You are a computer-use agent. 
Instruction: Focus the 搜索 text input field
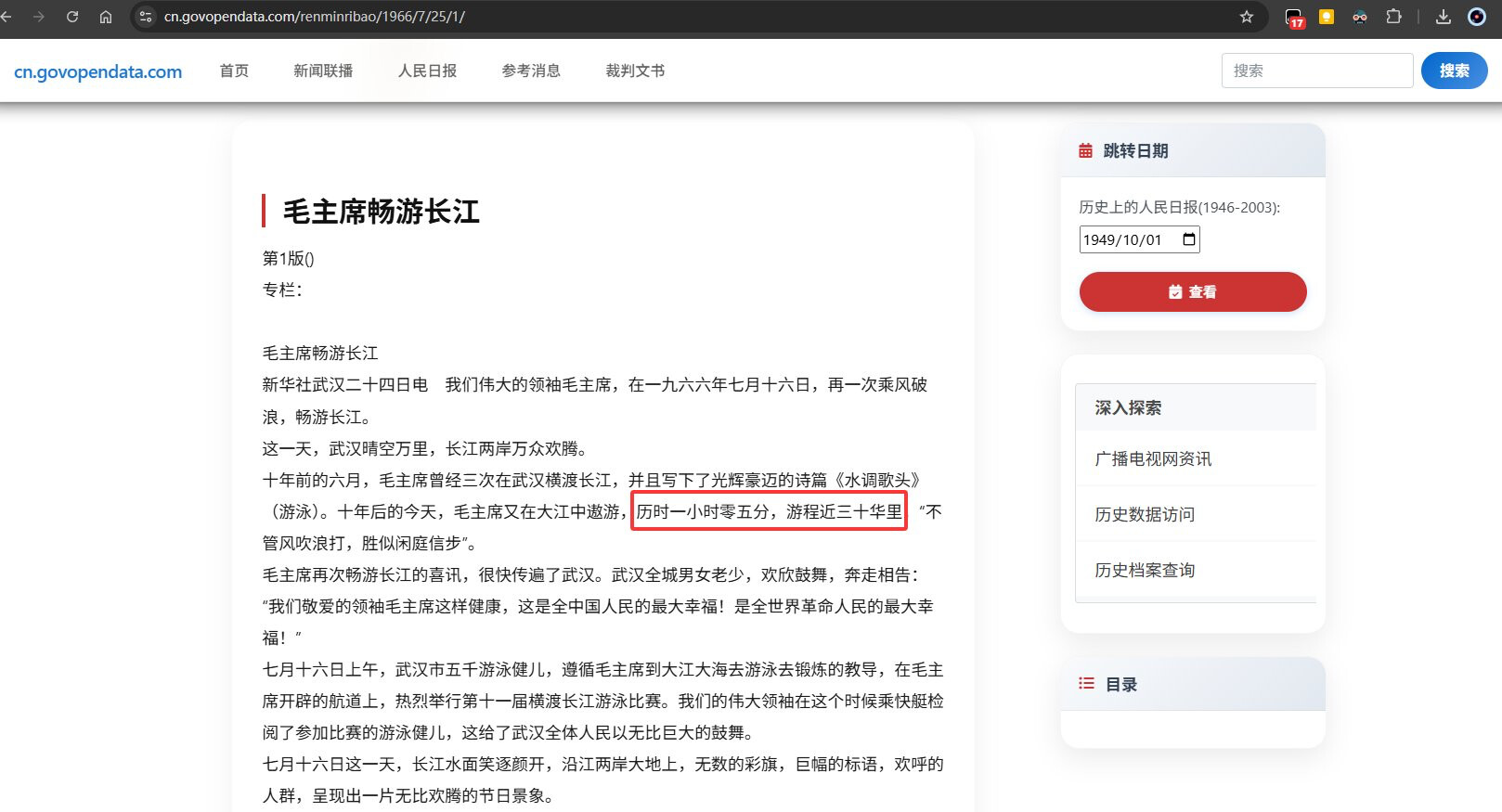(1316, 71)
